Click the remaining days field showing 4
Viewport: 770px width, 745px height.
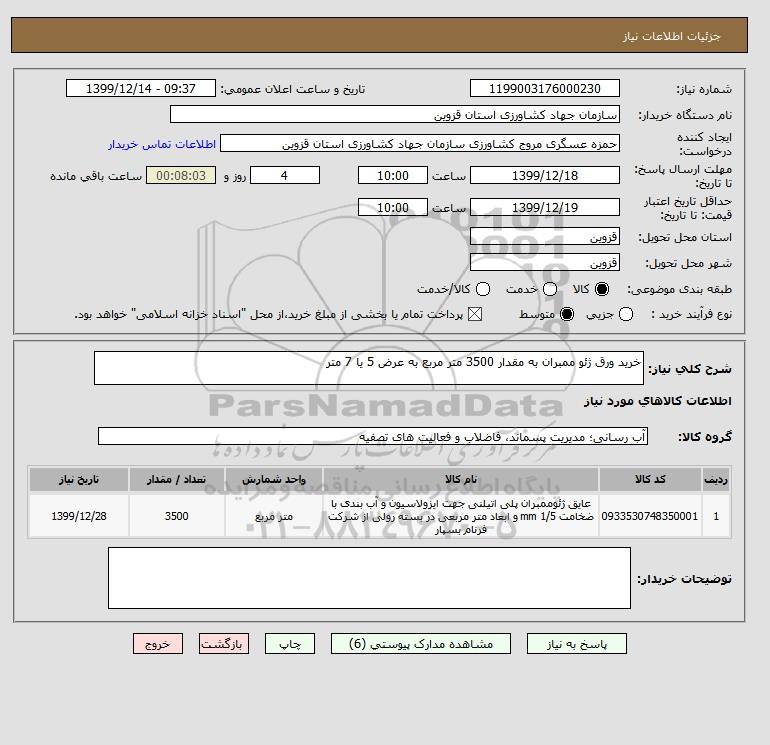[x=285, y=175]
